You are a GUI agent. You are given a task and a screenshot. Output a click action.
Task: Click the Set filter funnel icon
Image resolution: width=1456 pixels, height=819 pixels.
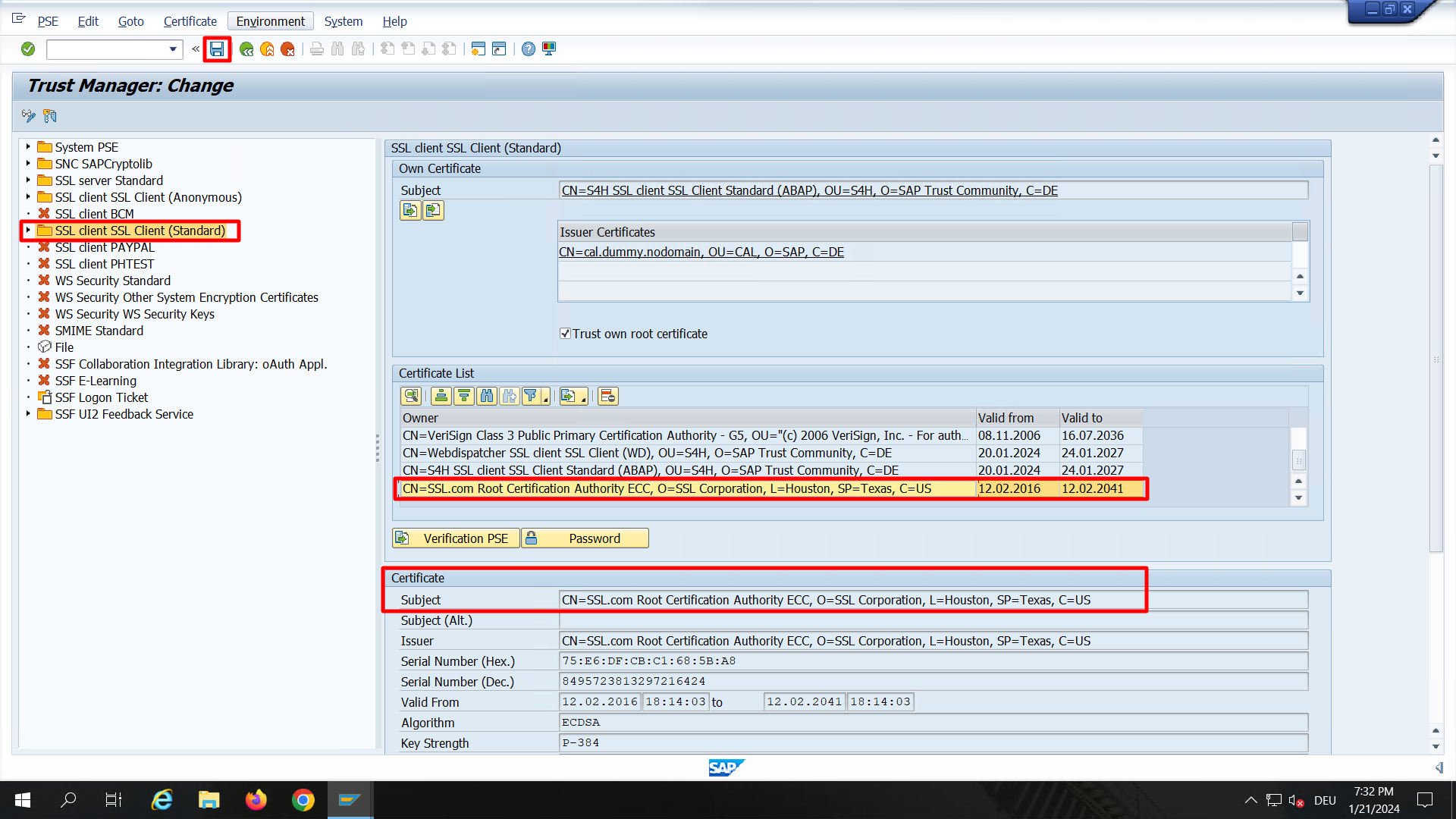point(531,396)
